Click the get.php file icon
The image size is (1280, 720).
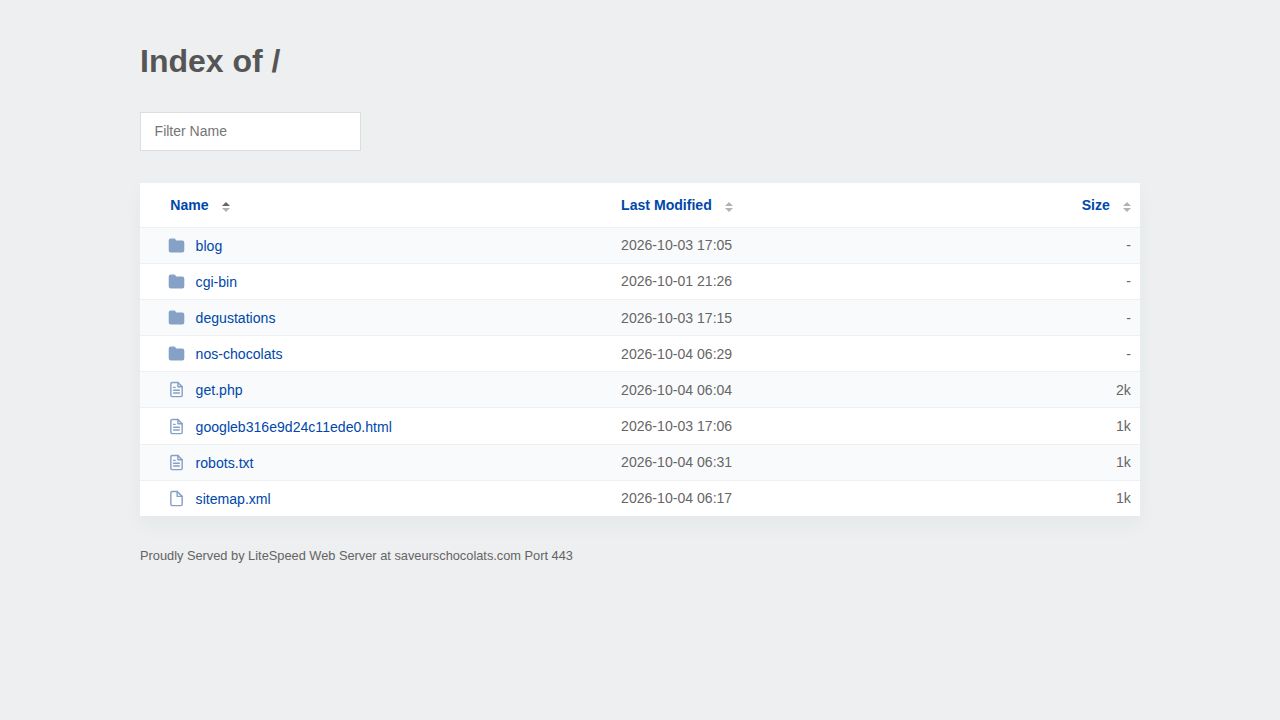click(177, 390)
